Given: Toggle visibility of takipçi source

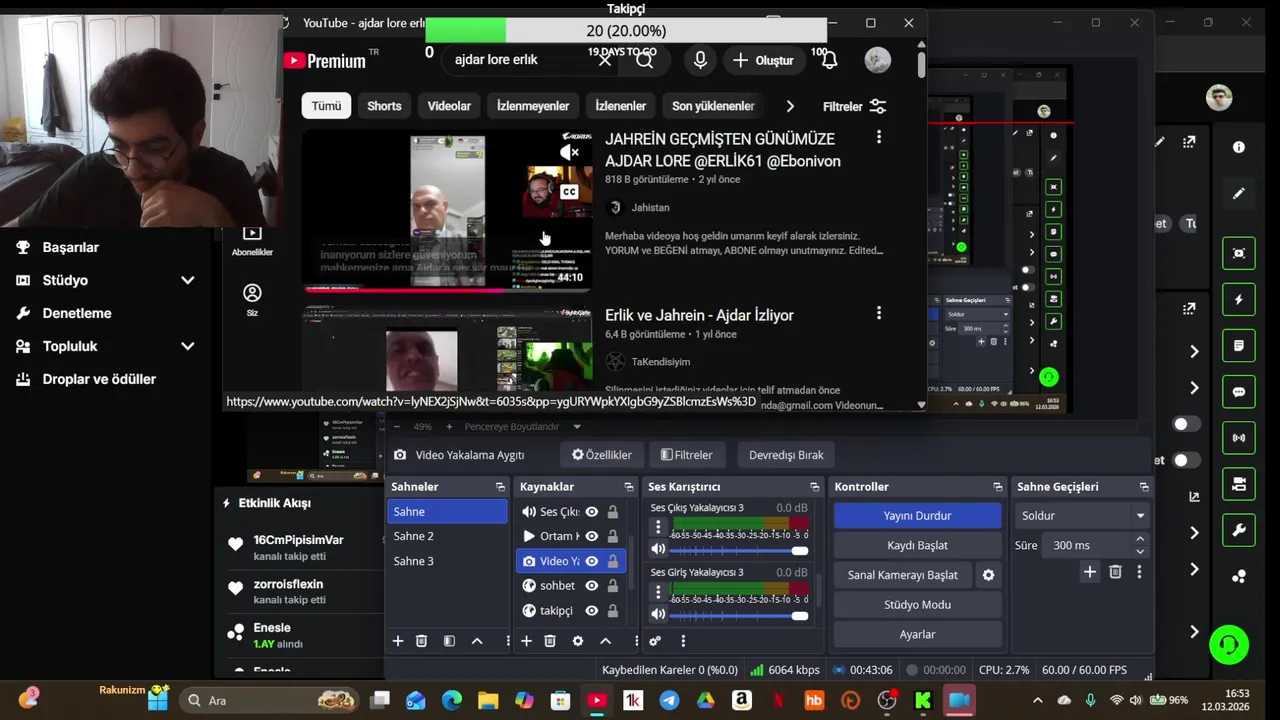Looking at the screenshot, I should tap(592, 611).
